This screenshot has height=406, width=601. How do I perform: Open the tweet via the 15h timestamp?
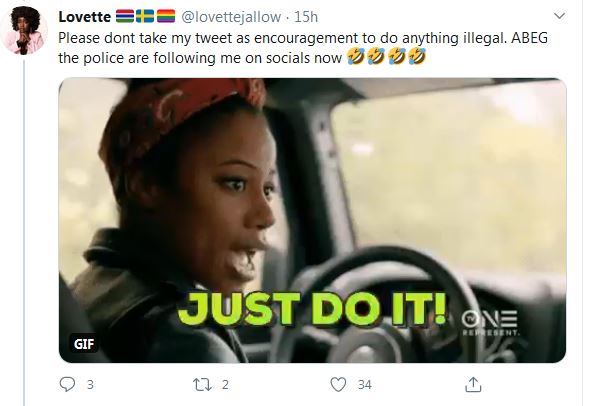[x=305, y=17]
